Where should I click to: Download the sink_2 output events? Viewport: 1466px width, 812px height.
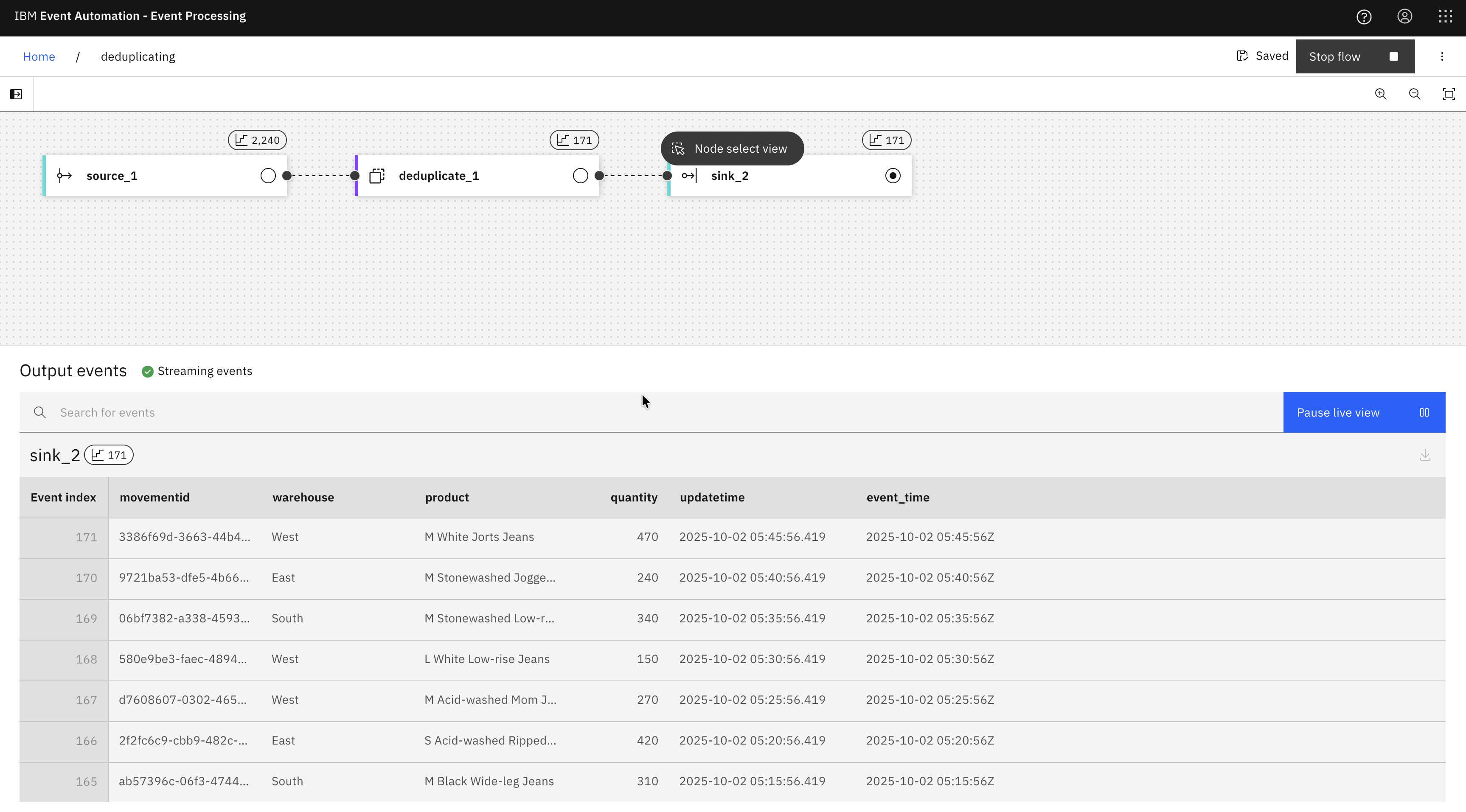click(1425, 455)
